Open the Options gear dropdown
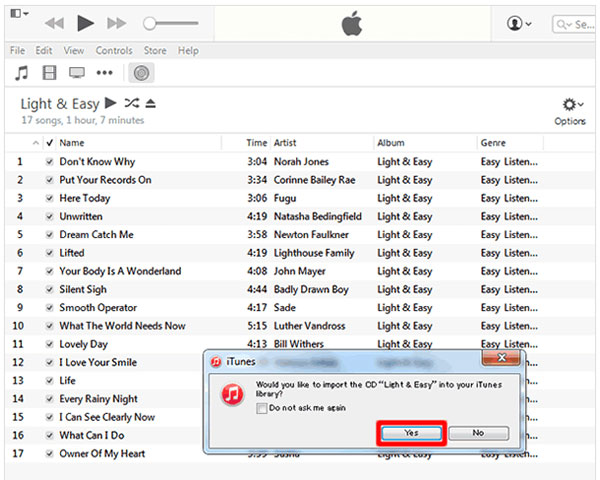The height and width of the screenshot is (480, 600). coord(570,111)
